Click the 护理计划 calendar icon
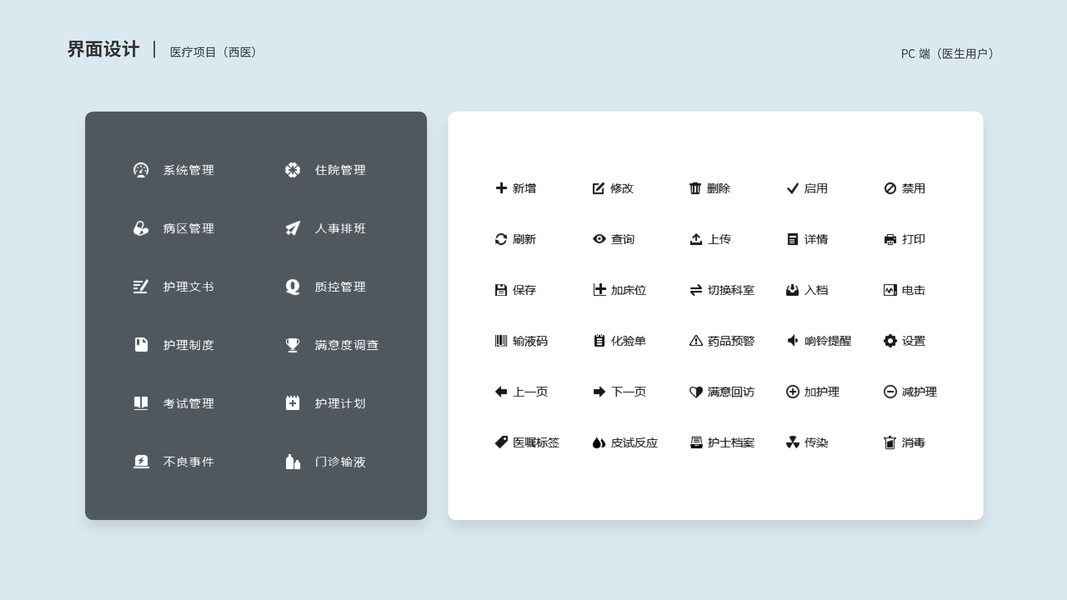The height and width of the screenshot is (600, 1067). 293,403
